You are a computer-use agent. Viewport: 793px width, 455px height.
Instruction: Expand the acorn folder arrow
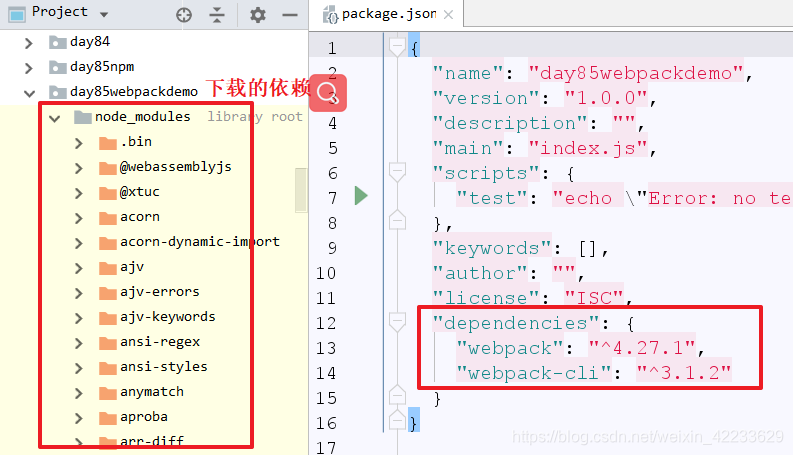[78, 218]
